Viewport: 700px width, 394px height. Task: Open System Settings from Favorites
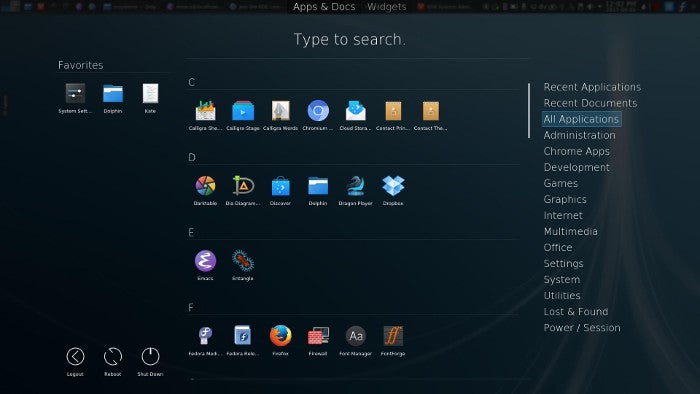pyautogui.click(x=75, y=98)
